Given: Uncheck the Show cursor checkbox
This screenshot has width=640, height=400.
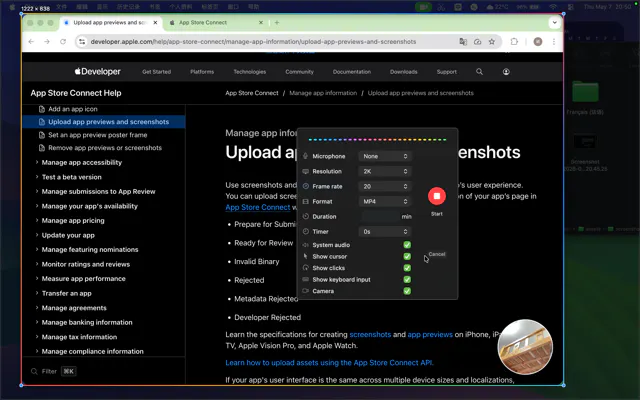Looking at the screenshot, I should coord(407,256).
